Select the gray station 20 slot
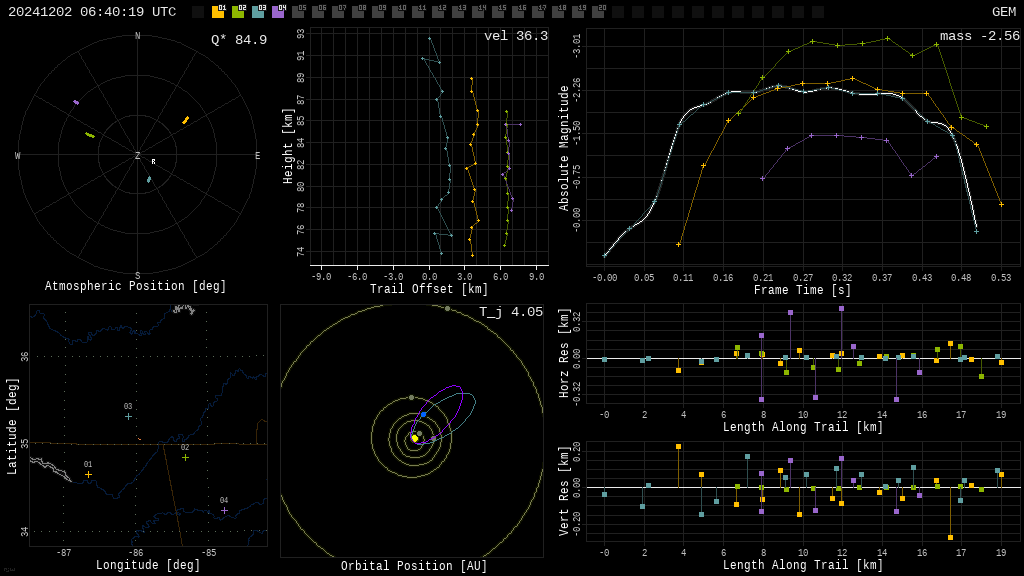Screen dimensions: 1024x576 pyautogui.click(x=598, y=12)
